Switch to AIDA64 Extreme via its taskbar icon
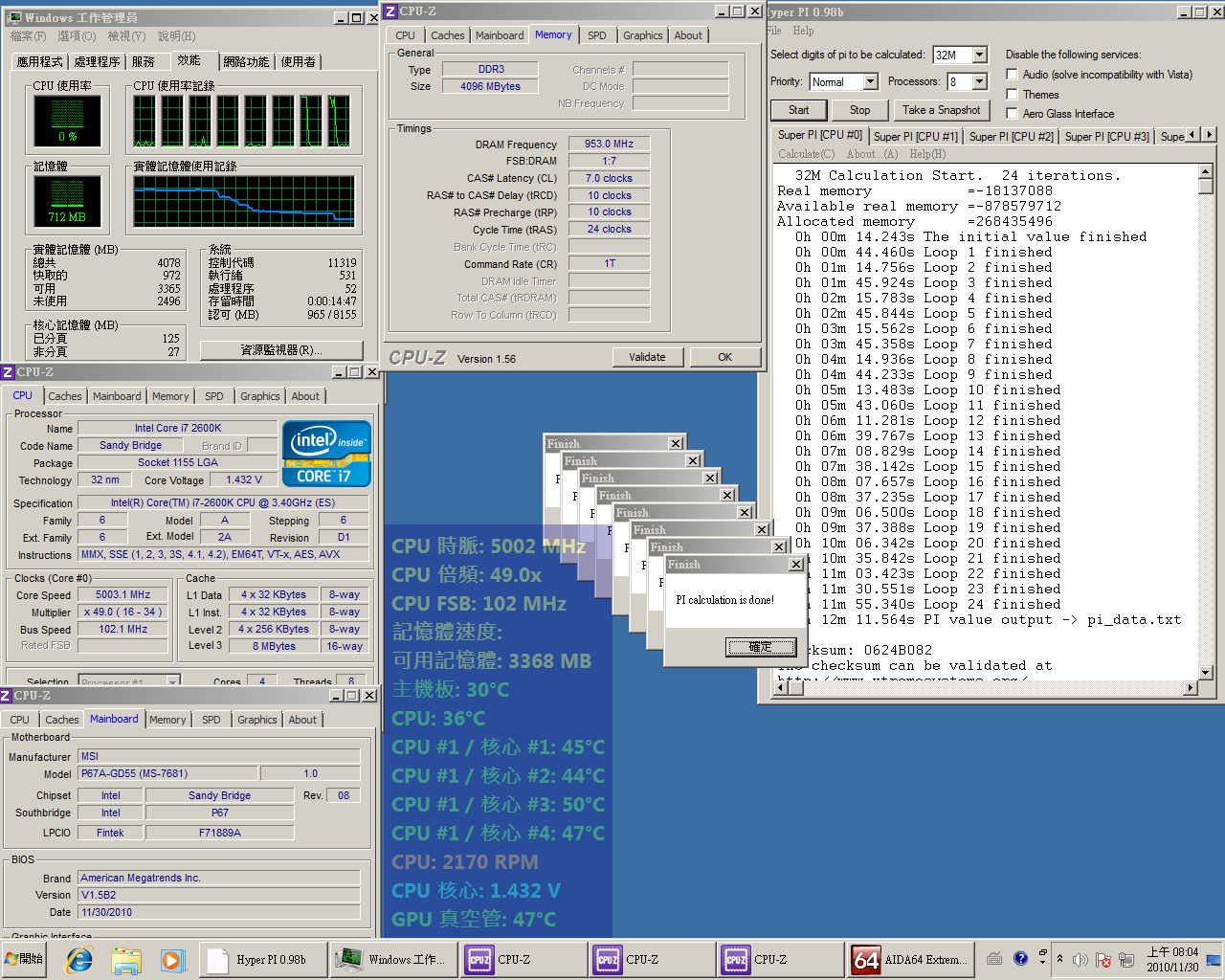The width and height of the screenshot is (1225, 980). pos(910,959)
